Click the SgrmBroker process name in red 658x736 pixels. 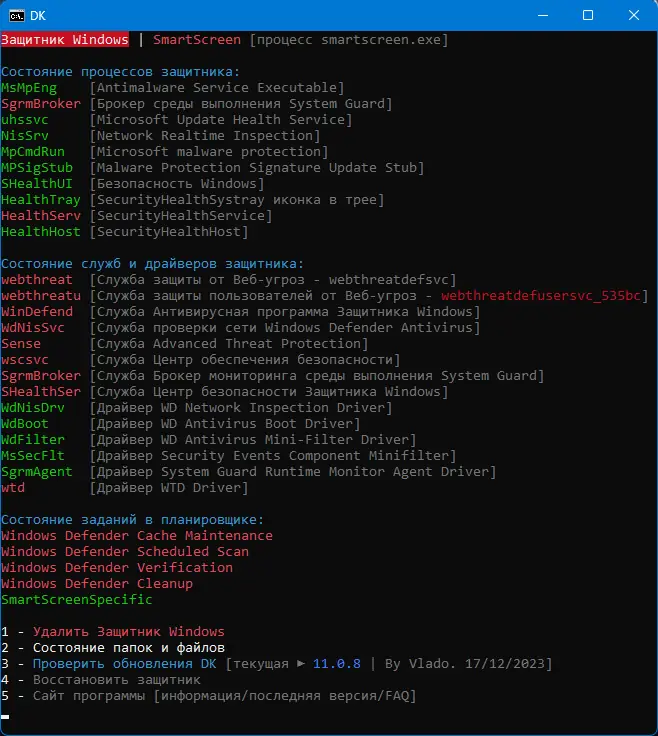click(41, 104)
